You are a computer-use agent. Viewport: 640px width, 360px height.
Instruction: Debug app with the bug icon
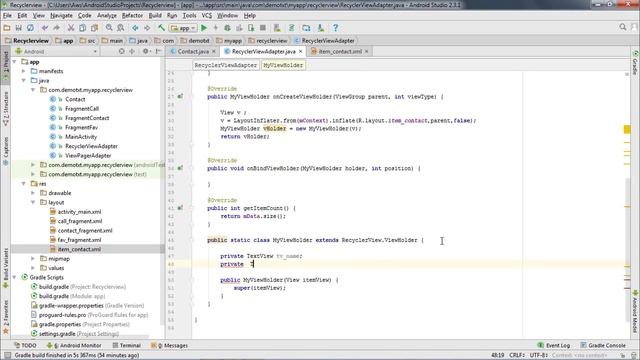(x=227, y=28)
